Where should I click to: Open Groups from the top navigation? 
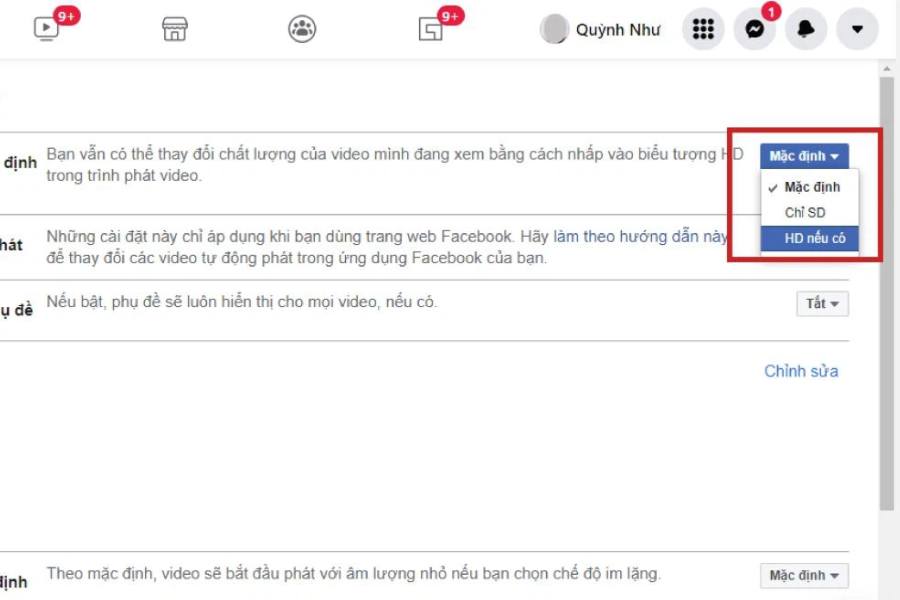(x=300, y=30)
